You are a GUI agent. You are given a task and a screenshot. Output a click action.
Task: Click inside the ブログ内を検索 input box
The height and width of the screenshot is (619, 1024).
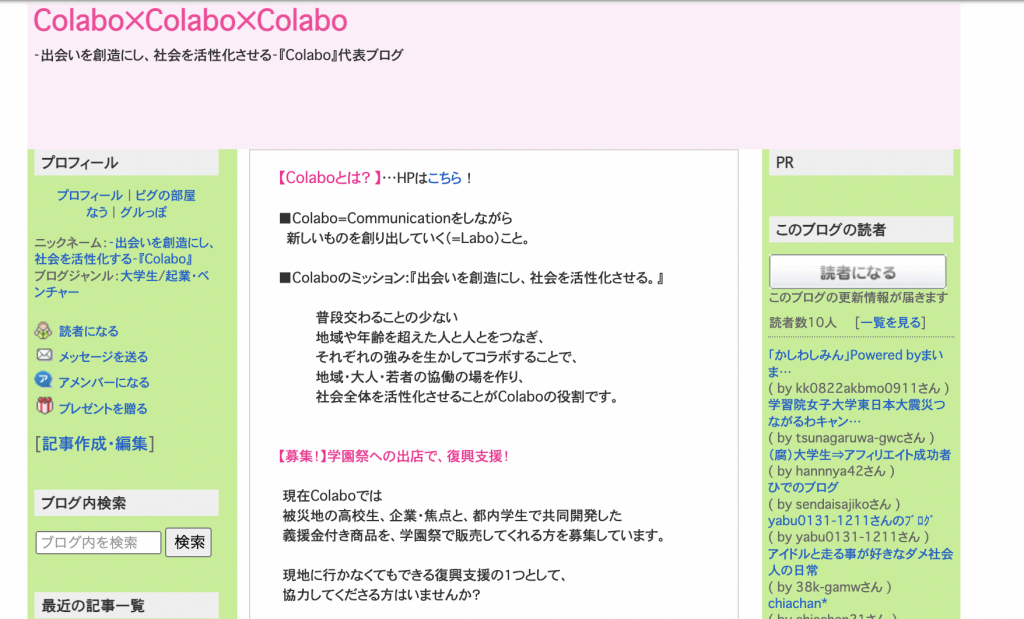tap(98, 542)
